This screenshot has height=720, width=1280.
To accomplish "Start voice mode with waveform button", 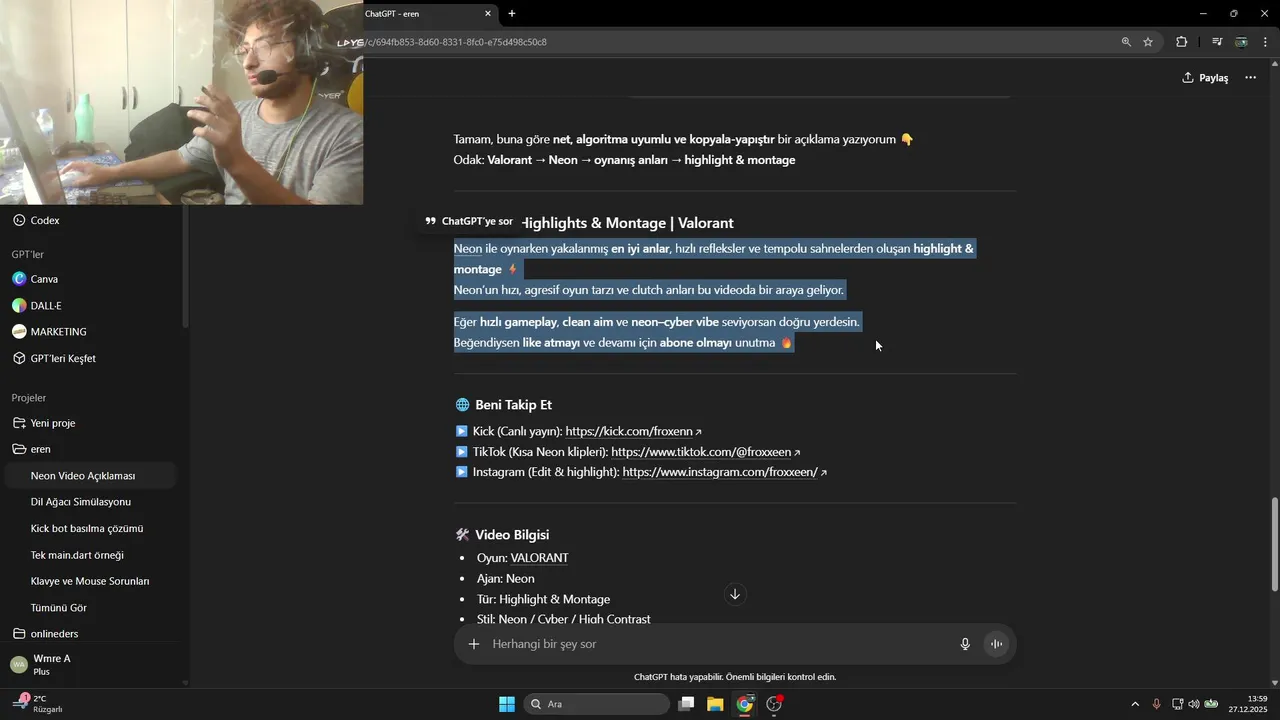I will coord(996,644).
